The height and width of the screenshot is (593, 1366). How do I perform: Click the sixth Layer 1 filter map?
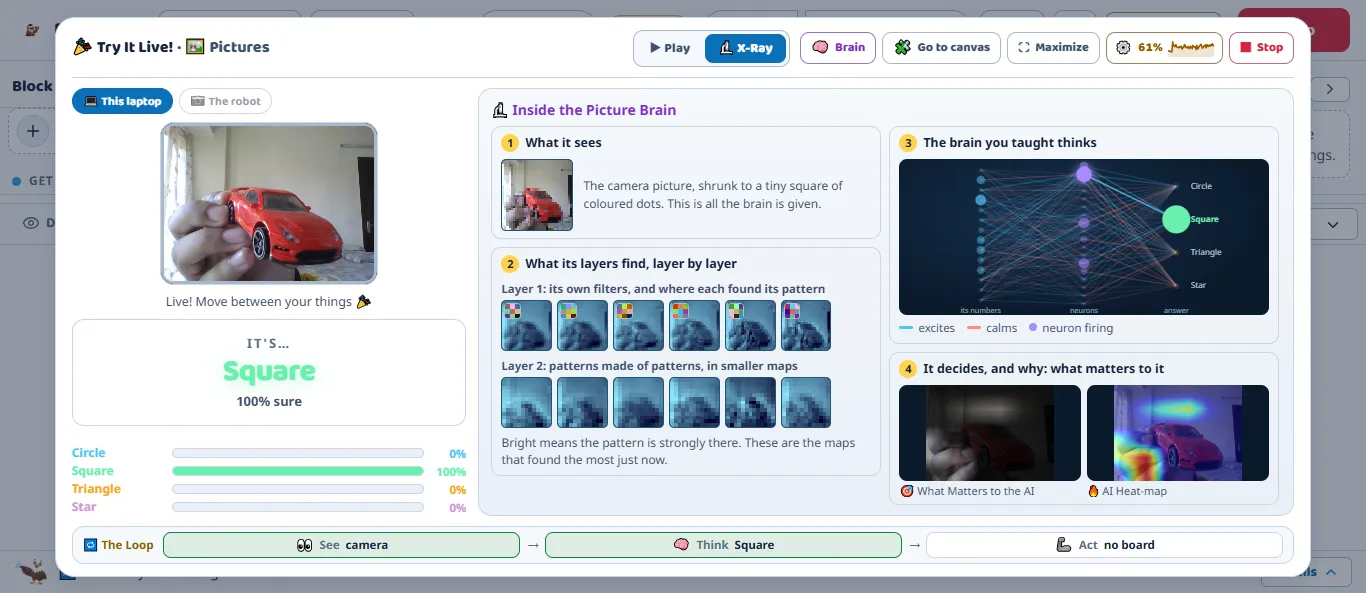(806, 325)
